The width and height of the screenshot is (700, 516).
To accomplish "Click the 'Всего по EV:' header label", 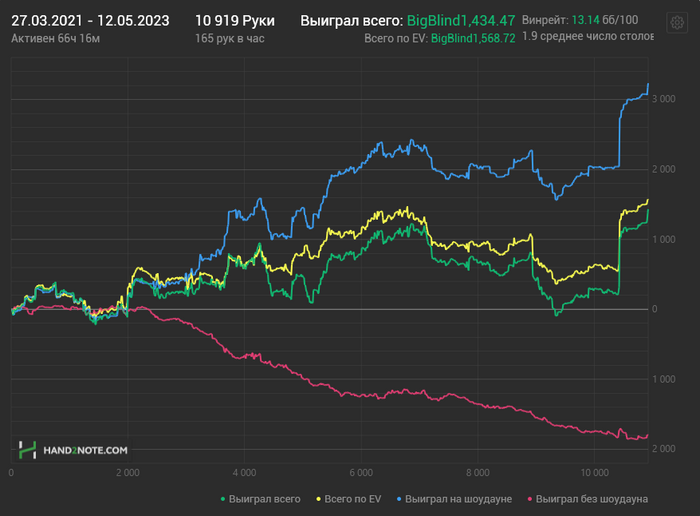I will point(396,39).
